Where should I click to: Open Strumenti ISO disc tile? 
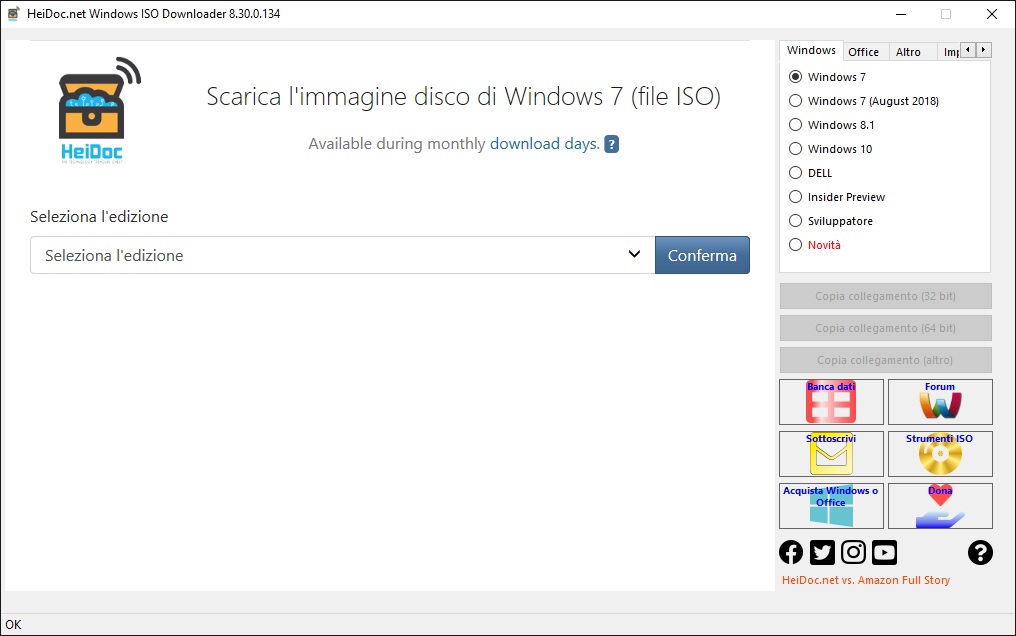coord(940,454)
